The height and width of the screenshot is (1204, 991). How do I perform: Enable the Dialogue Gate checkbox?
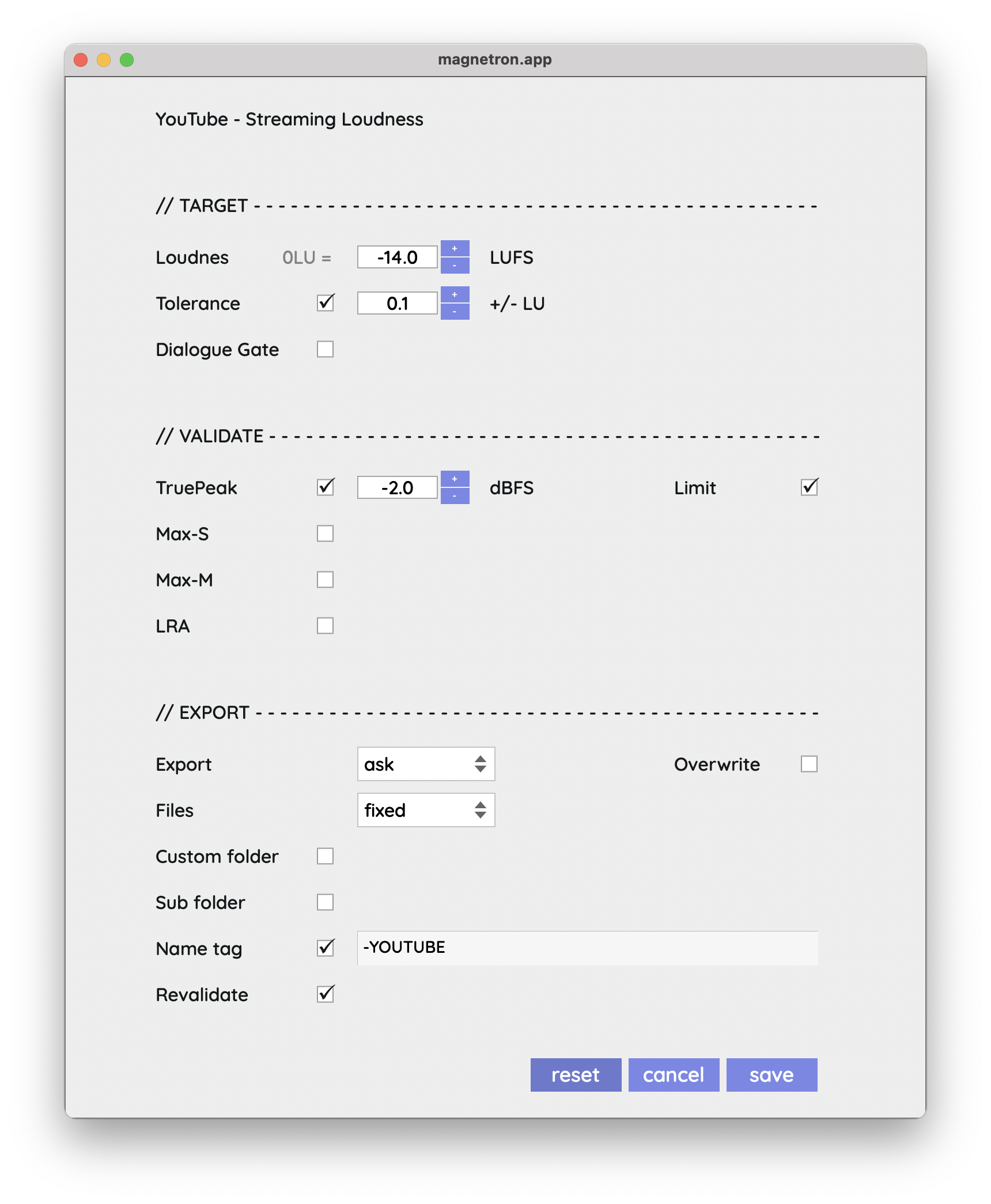click(x=326, y=349)
